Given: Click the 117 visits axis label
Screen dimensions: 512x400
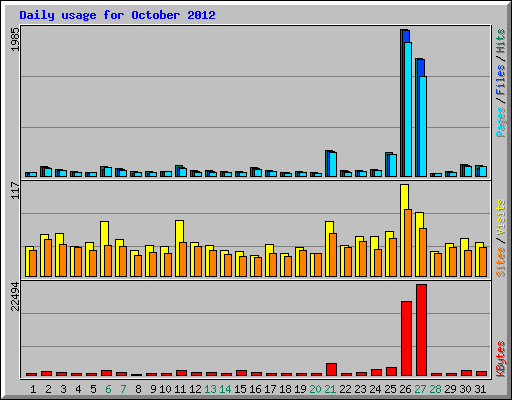Looking at the screenshot, I should pyautogui.click(x=15, y=190).
